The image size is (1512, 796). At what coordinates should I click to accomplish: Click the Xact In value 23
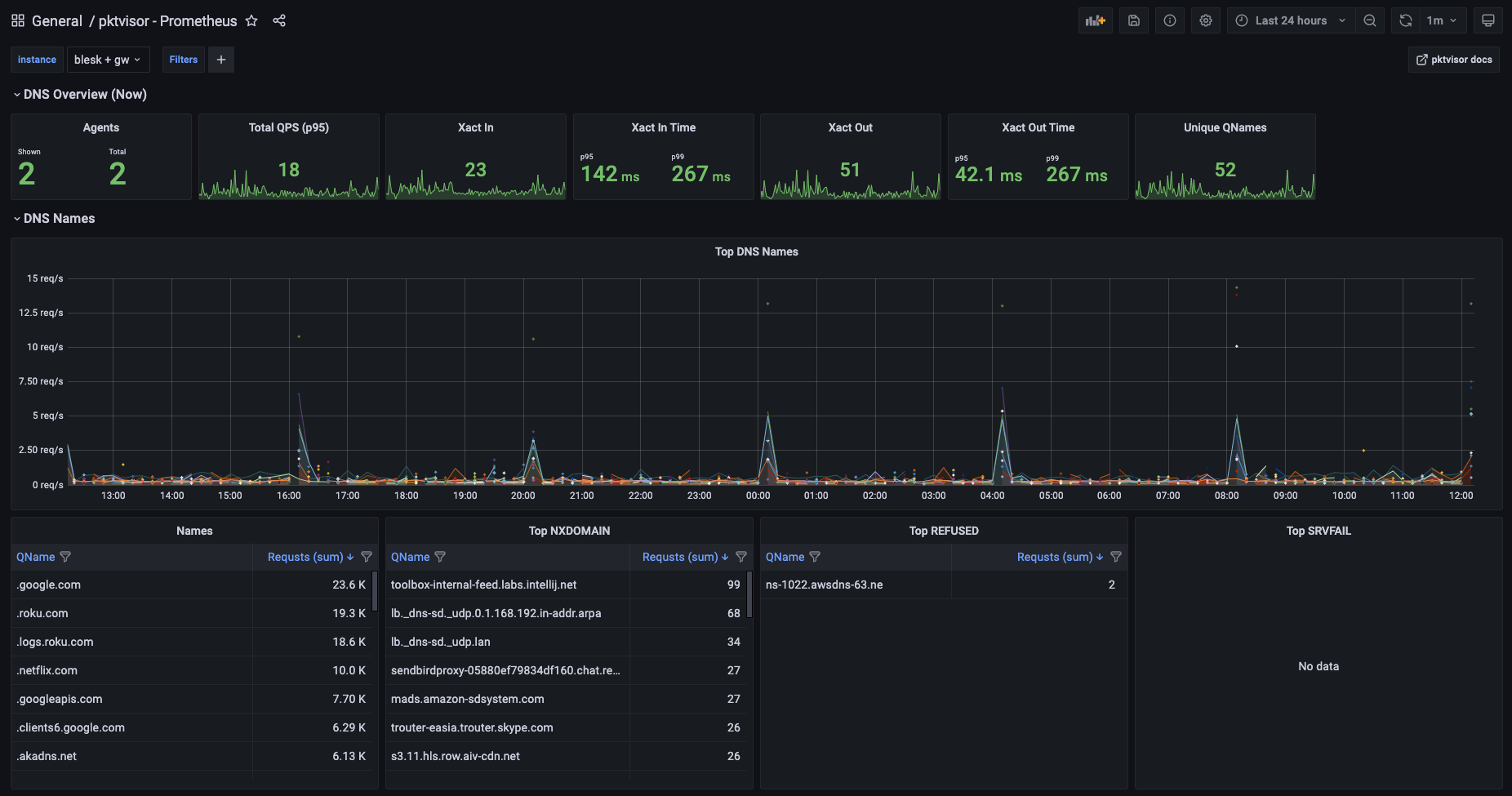pos(476,170)
